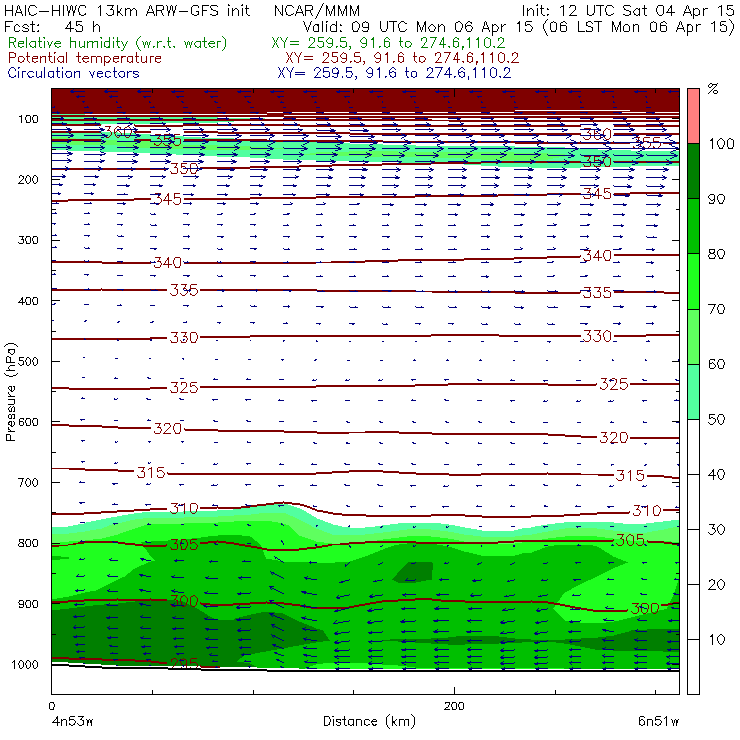740x740 pixels.
Task: Click the "Init: 12 UTC Sat 04 Apr 15" text
Action: [x=628, y=10]
